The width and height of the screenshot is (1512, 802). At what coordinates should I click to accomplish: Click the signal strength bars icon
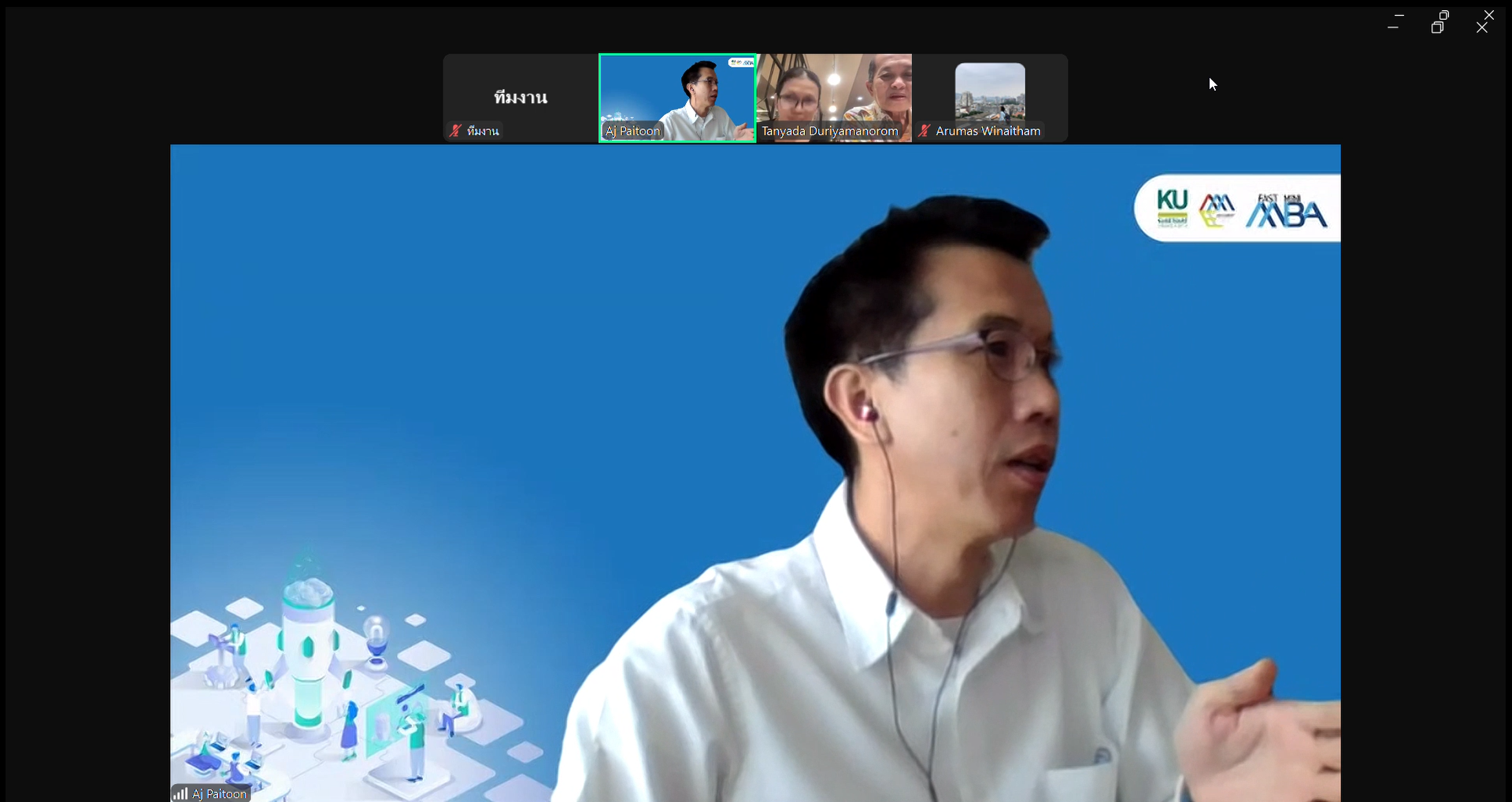click(180, 793)
